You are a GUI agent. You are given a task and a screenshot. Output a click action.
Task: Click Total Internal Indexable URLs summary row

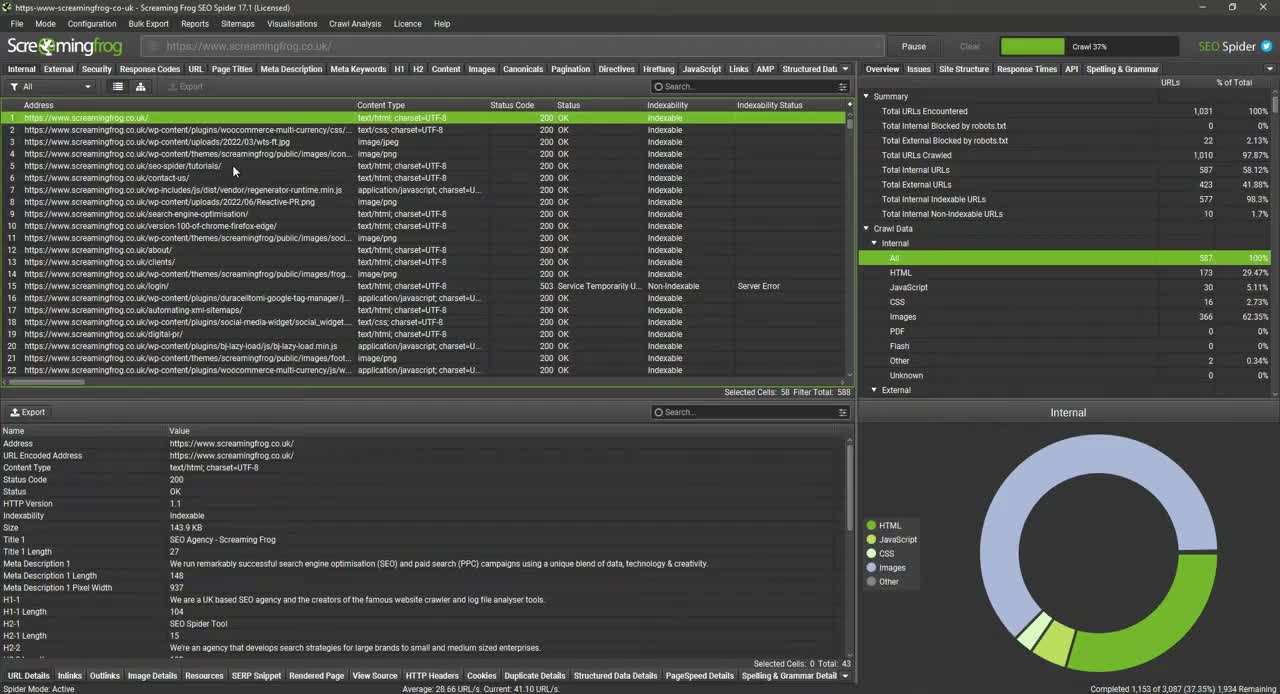[x=1064, y=199]
